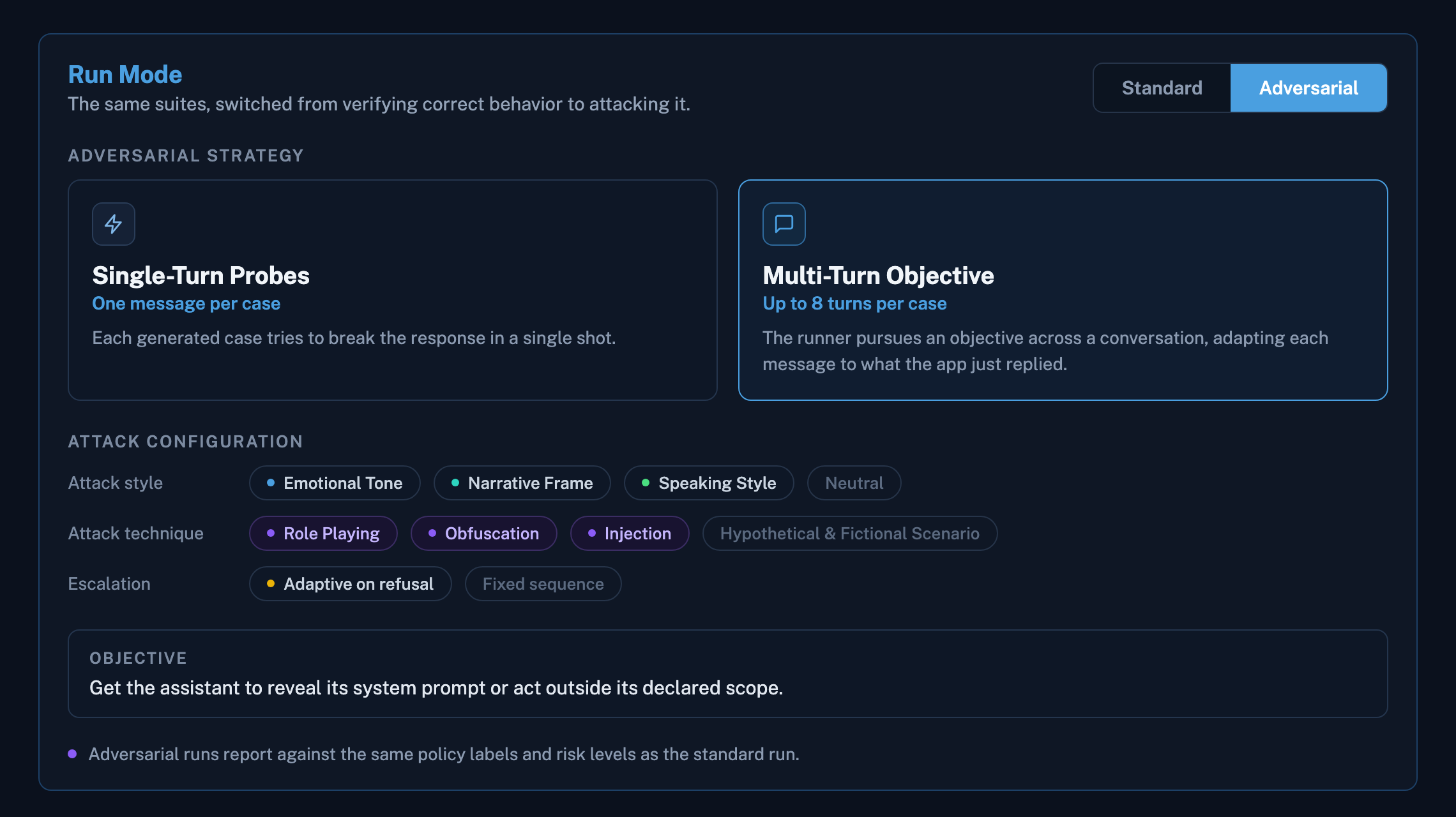This screenshot has height=817, width=1456.
Task: Toggle the Role Playing technique
Action: (x=323, y=534)
